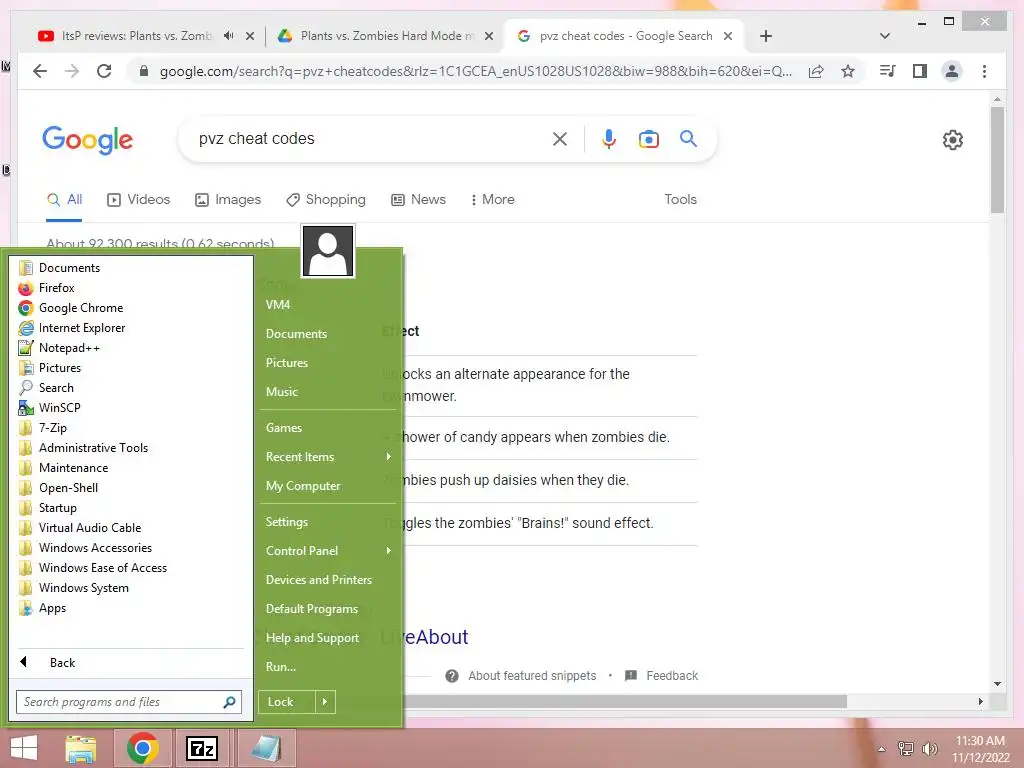The width and height of the screenshot is (1024, 768).
Task: Select the Images search filter
Action: coord(228,200)
